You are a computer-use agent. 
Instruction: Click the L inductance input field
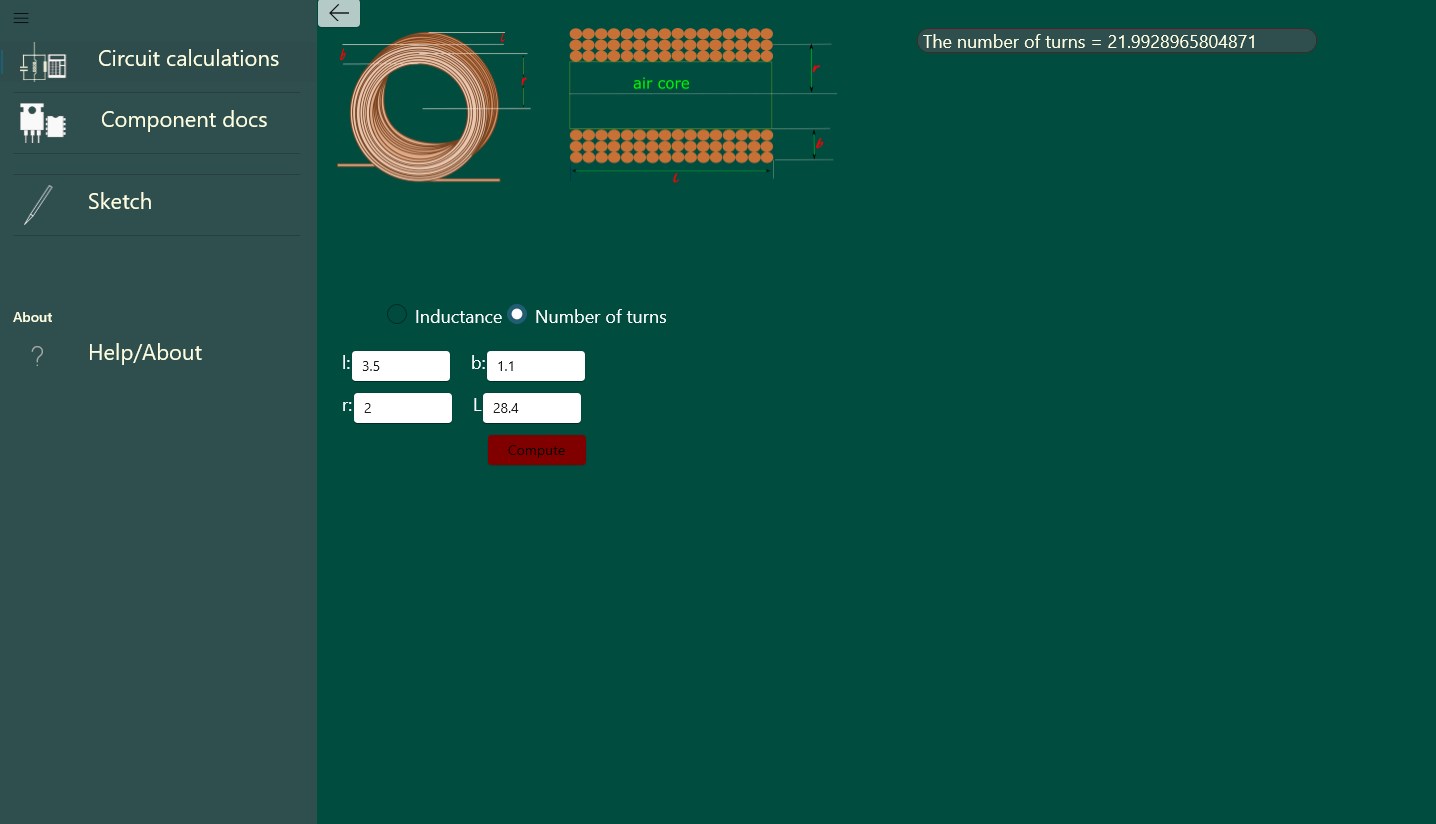(532, 408)
